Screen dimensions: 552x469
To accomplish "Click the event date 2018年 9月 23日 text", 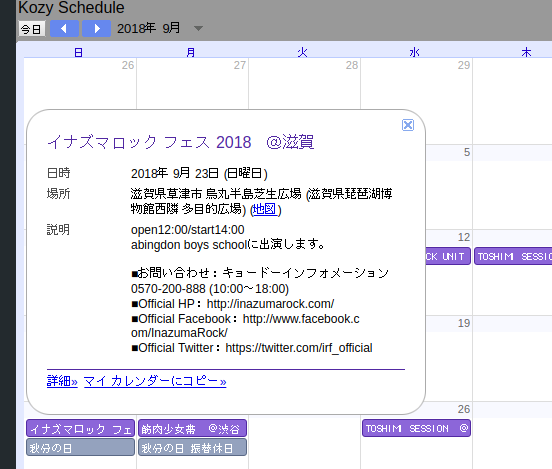I will click(x=199, y=173).
